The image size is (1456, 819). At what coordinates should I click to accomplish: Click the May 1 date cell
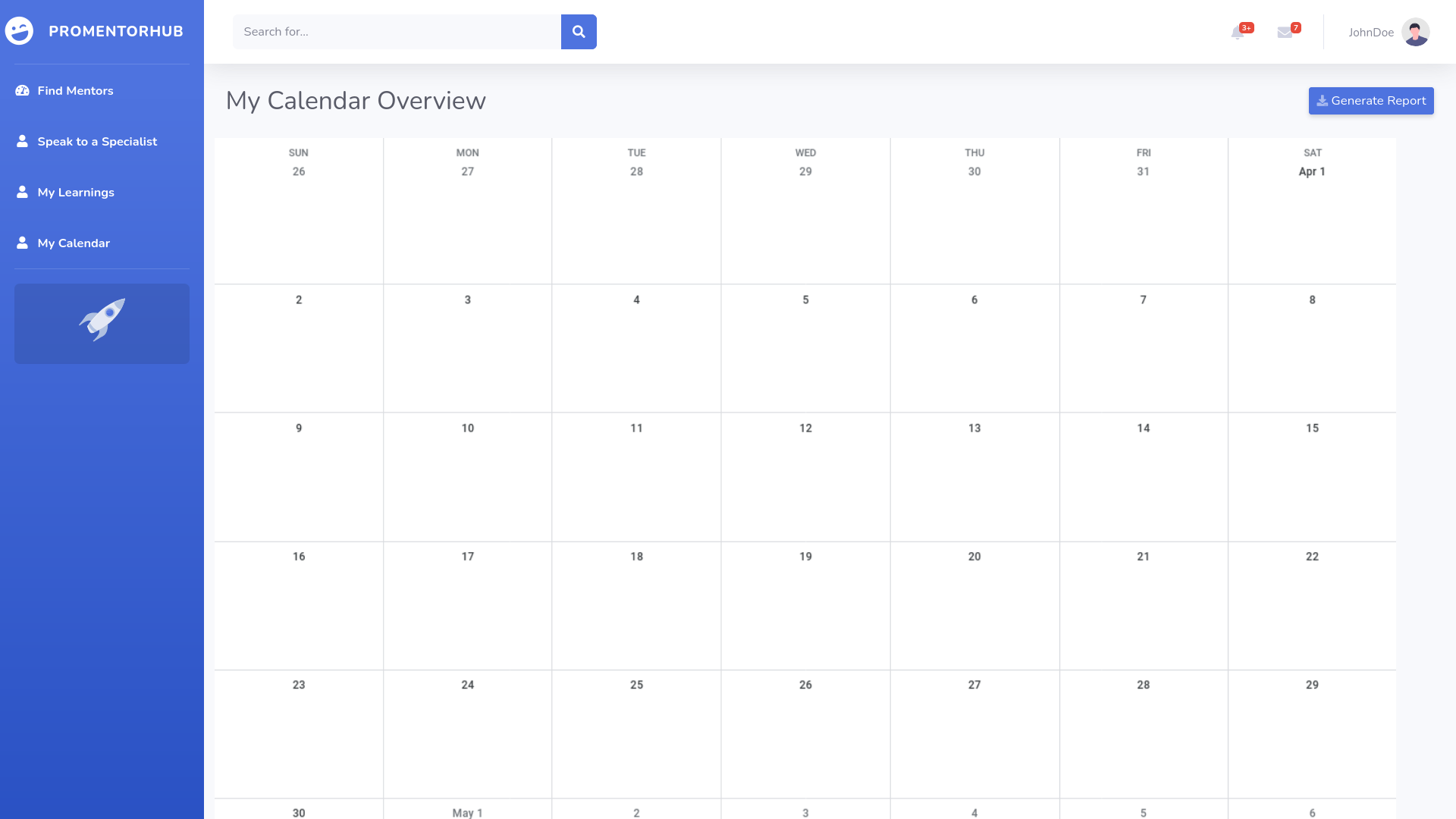(x=467, y=812)
